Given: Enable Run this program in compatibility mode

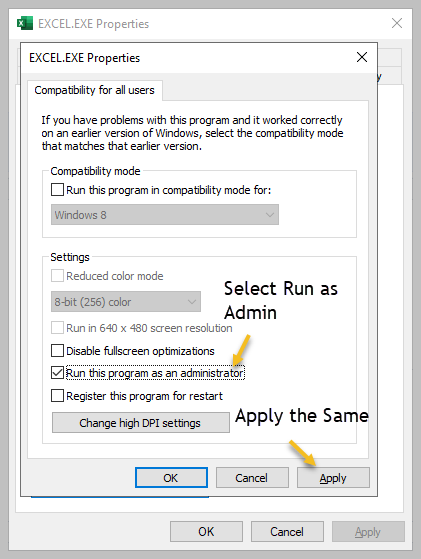Looking at the screenshot, I should [x=57, y=190].
